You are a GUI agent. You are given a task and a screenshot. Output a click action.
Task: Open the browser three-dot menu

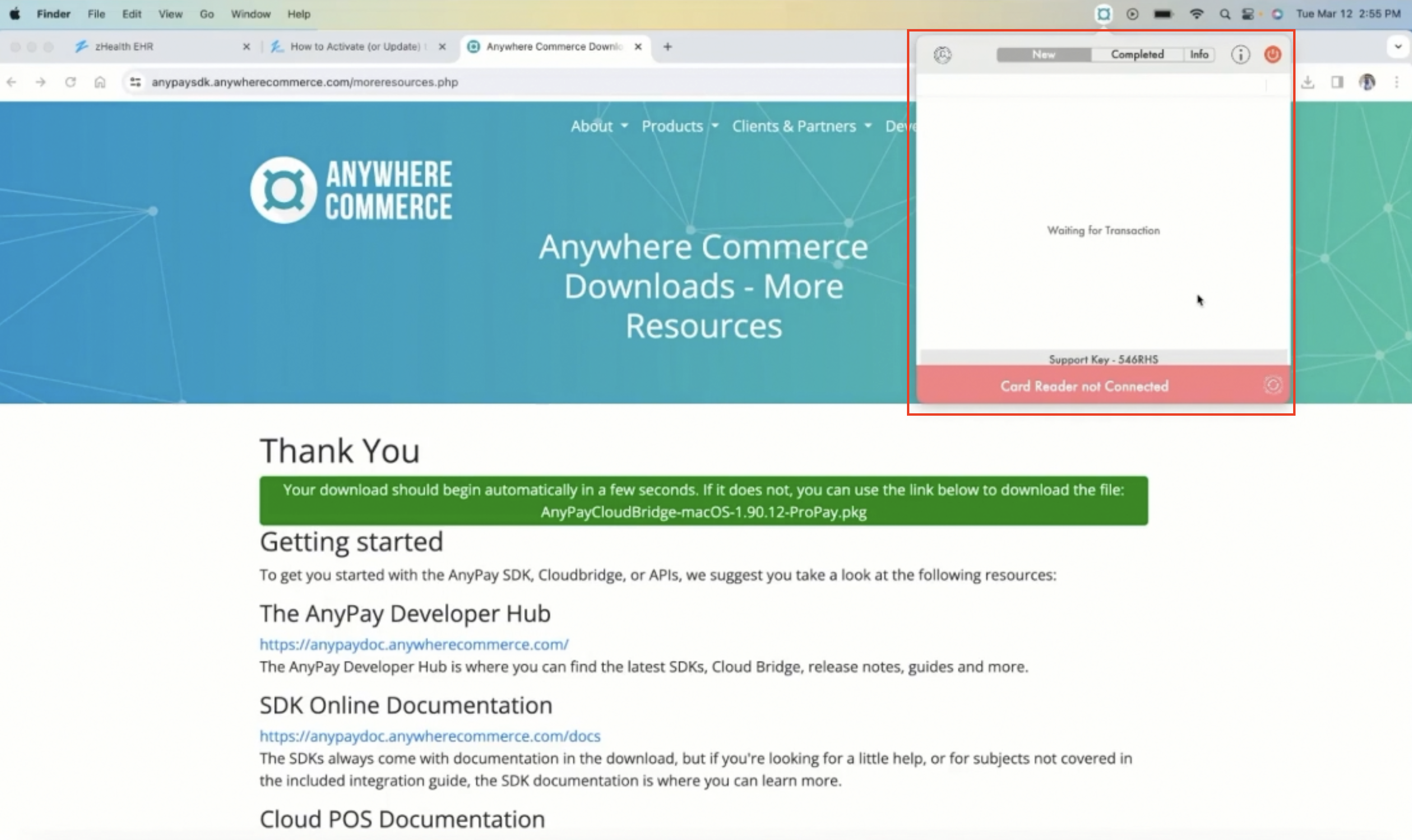coord(1397,82)
